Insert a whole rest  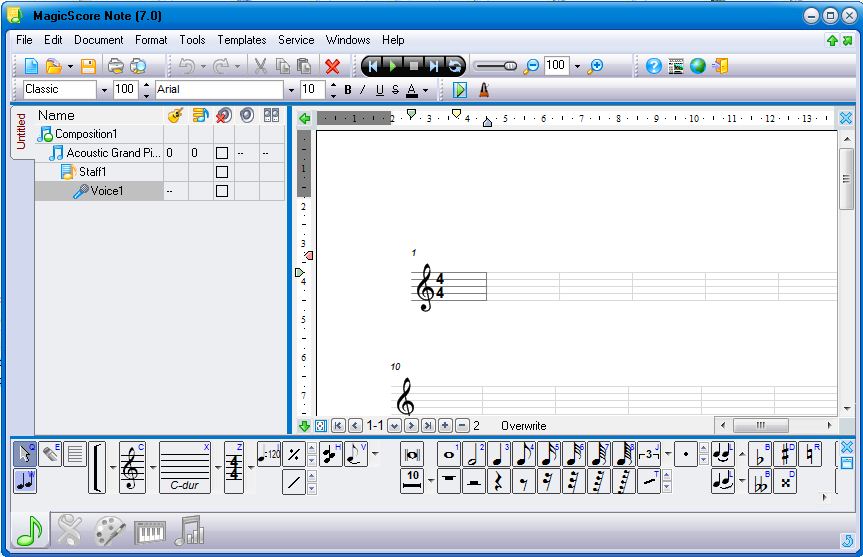coord(449,481)
